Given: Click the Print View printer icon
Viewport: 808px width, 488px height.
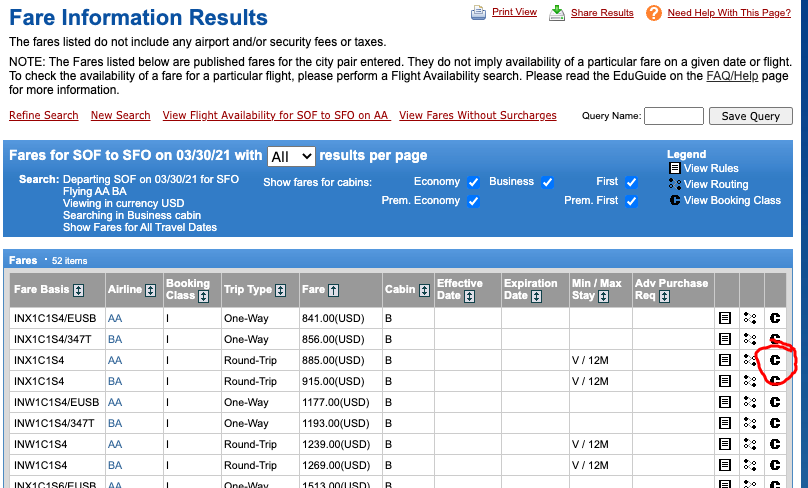Looking at the screenshot, I should click(x=478, y=12).
